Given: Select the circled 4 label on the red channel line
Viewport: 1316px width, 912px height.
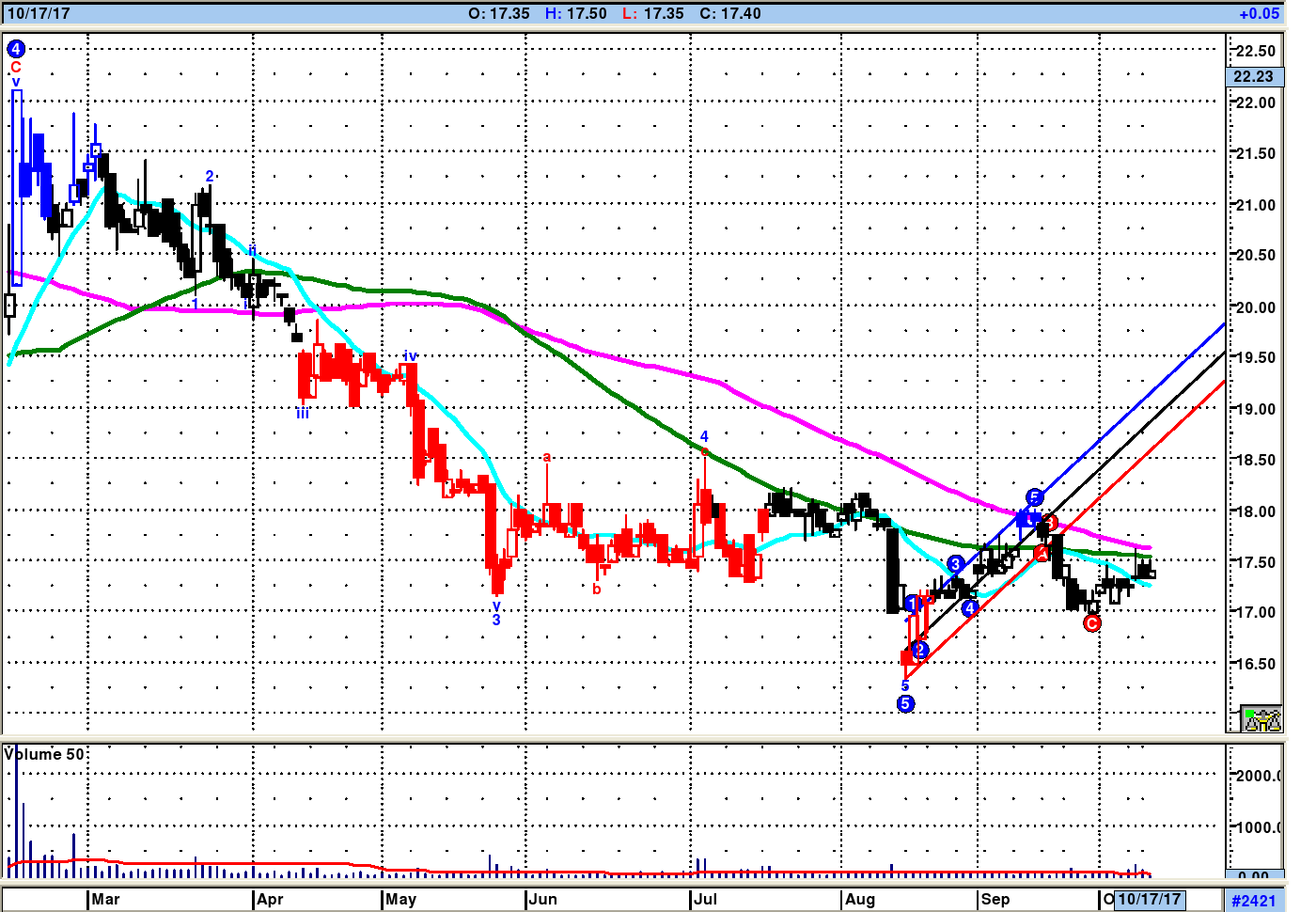Looking at the screenshot, I should (x=970, y=608).
